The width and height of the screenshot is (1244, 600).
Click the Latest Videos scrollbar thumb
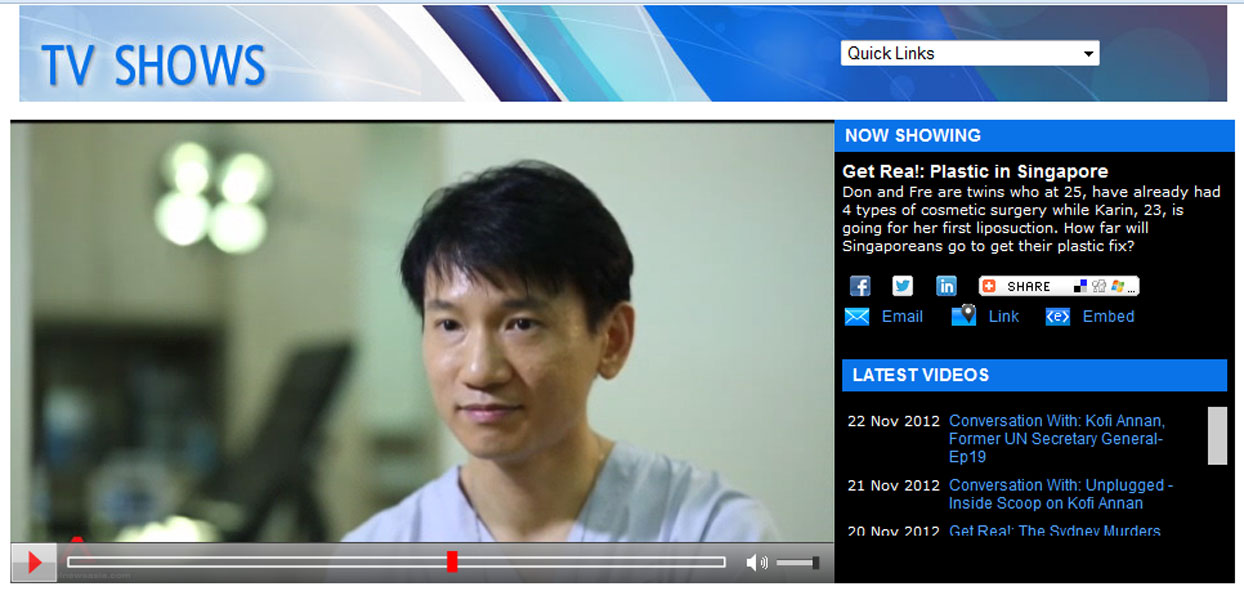[1217, 436]
